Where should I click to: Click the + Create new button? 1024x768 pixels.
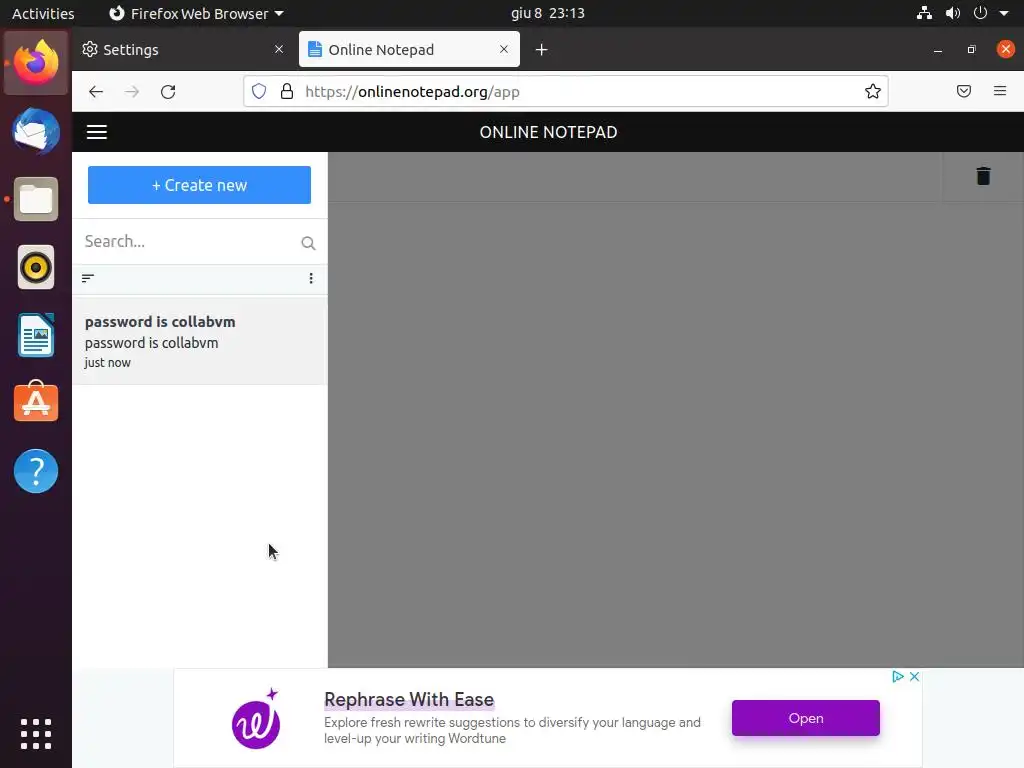tap(199, 185)
